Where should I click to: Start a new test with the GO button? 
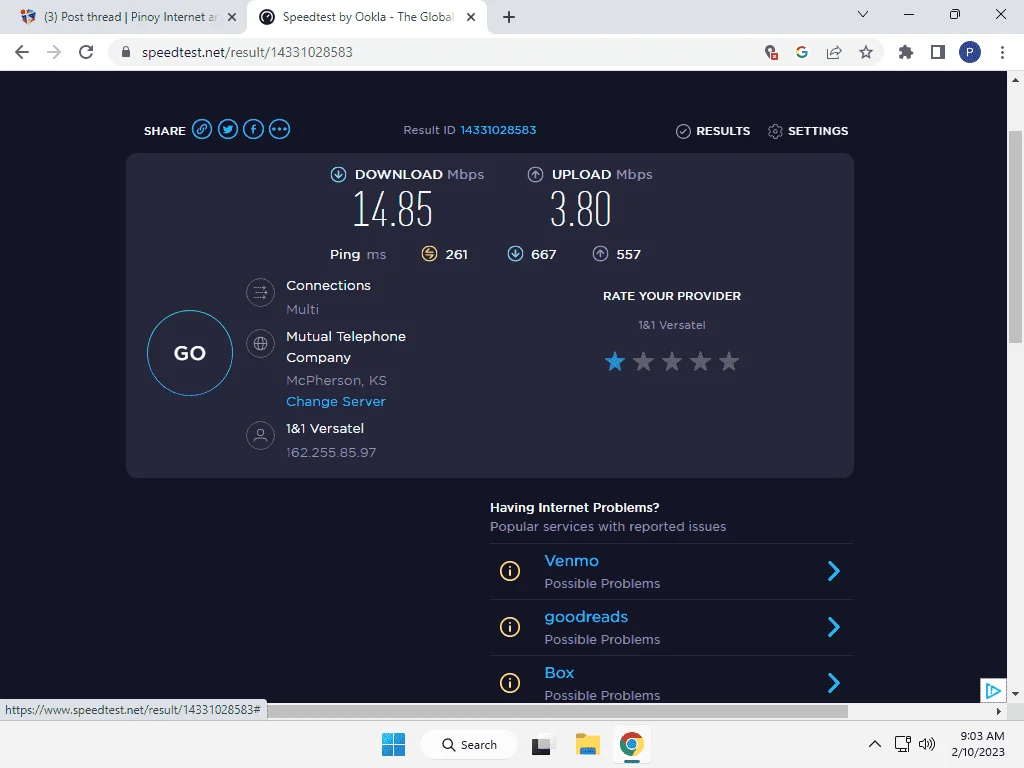190,353
